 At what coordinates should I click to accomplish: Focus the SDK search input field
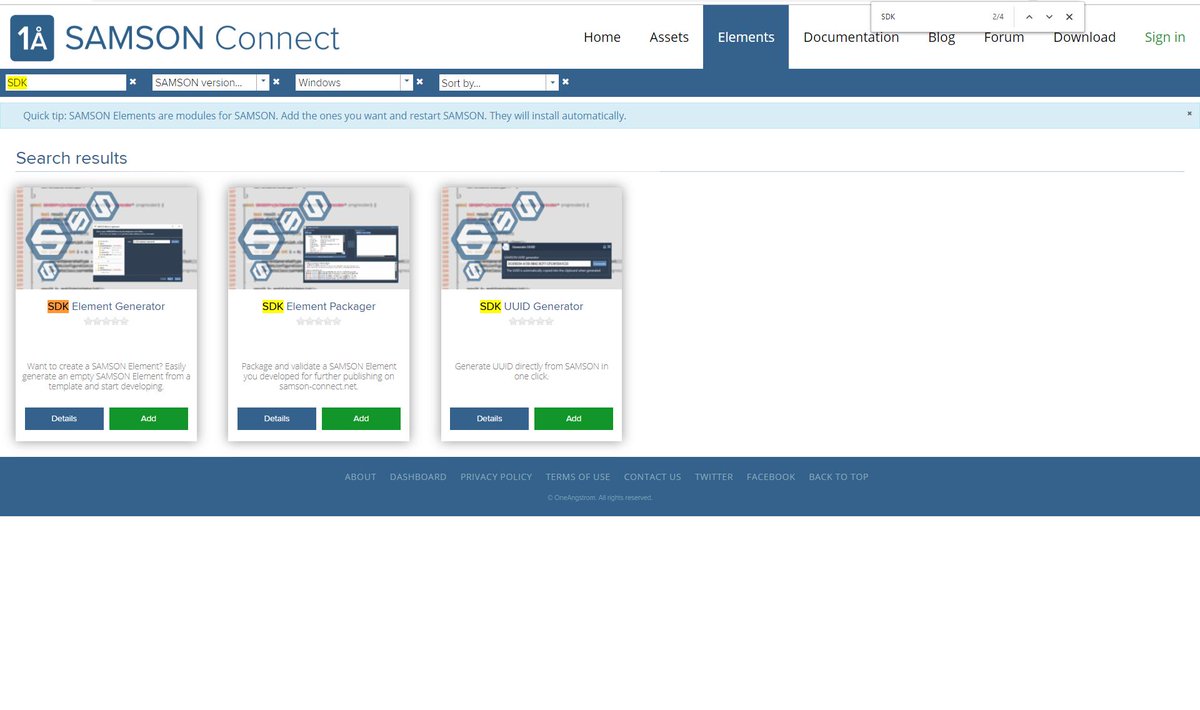pyautogui.click(x=65, y=82)
